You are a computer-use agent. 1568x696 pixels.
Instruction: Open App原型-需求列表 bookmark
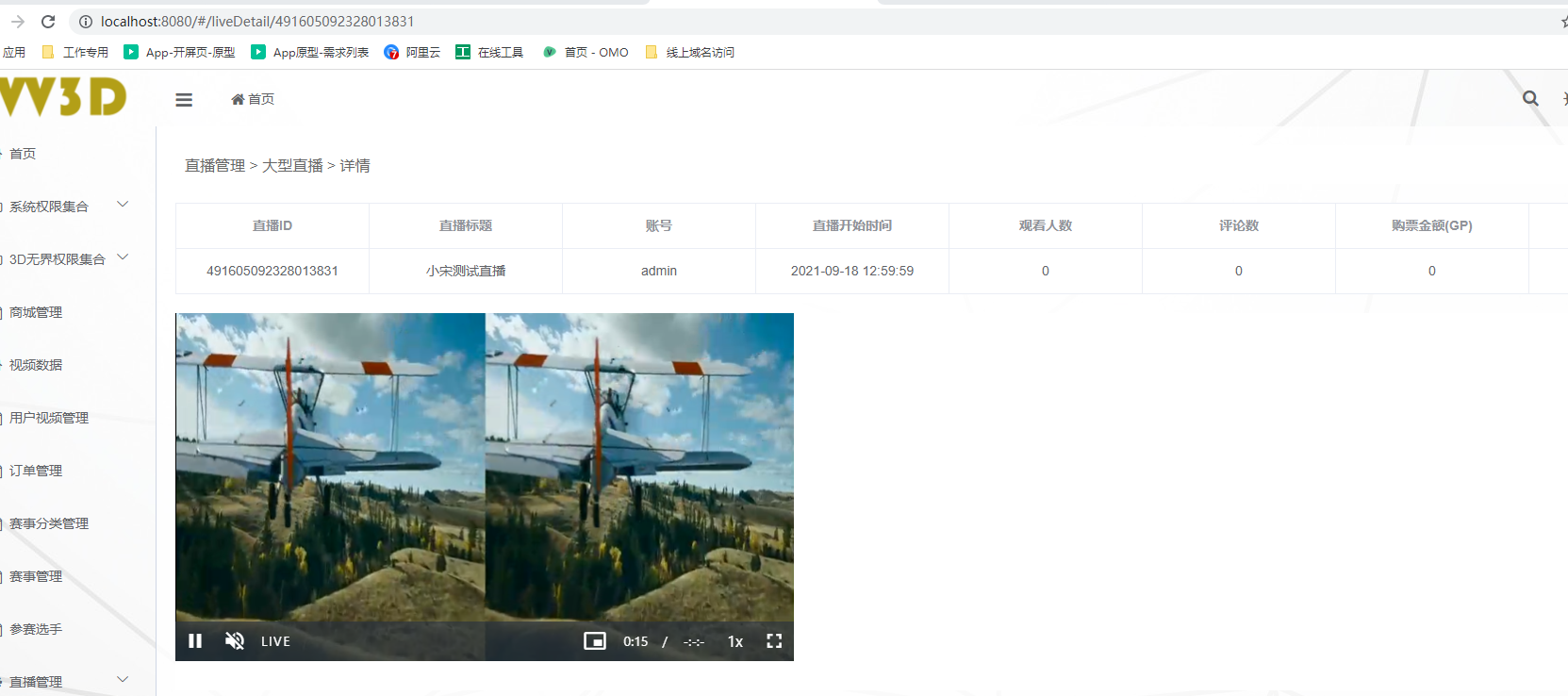click(x=309, y=52)
